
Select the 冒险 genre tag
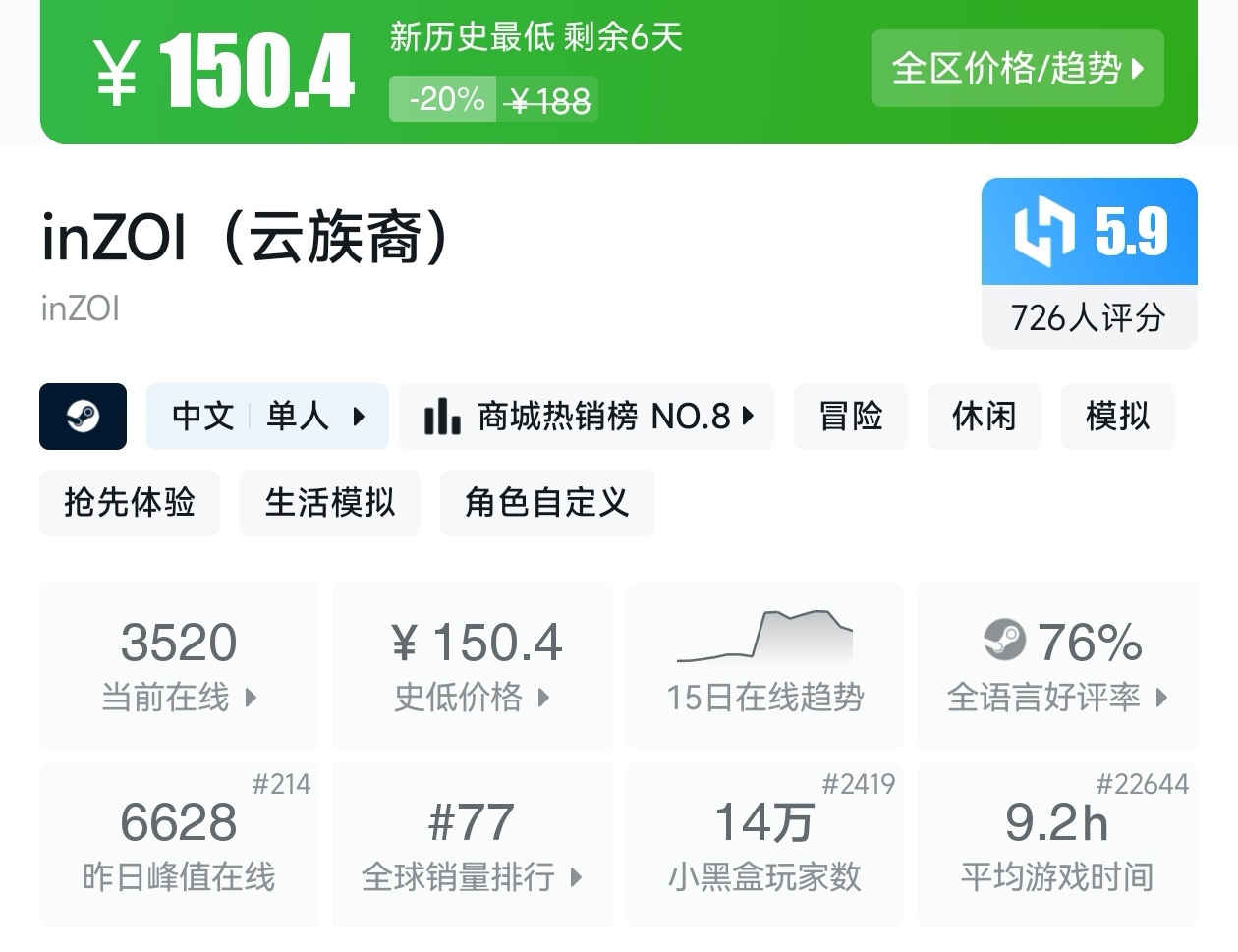[851, 417]
